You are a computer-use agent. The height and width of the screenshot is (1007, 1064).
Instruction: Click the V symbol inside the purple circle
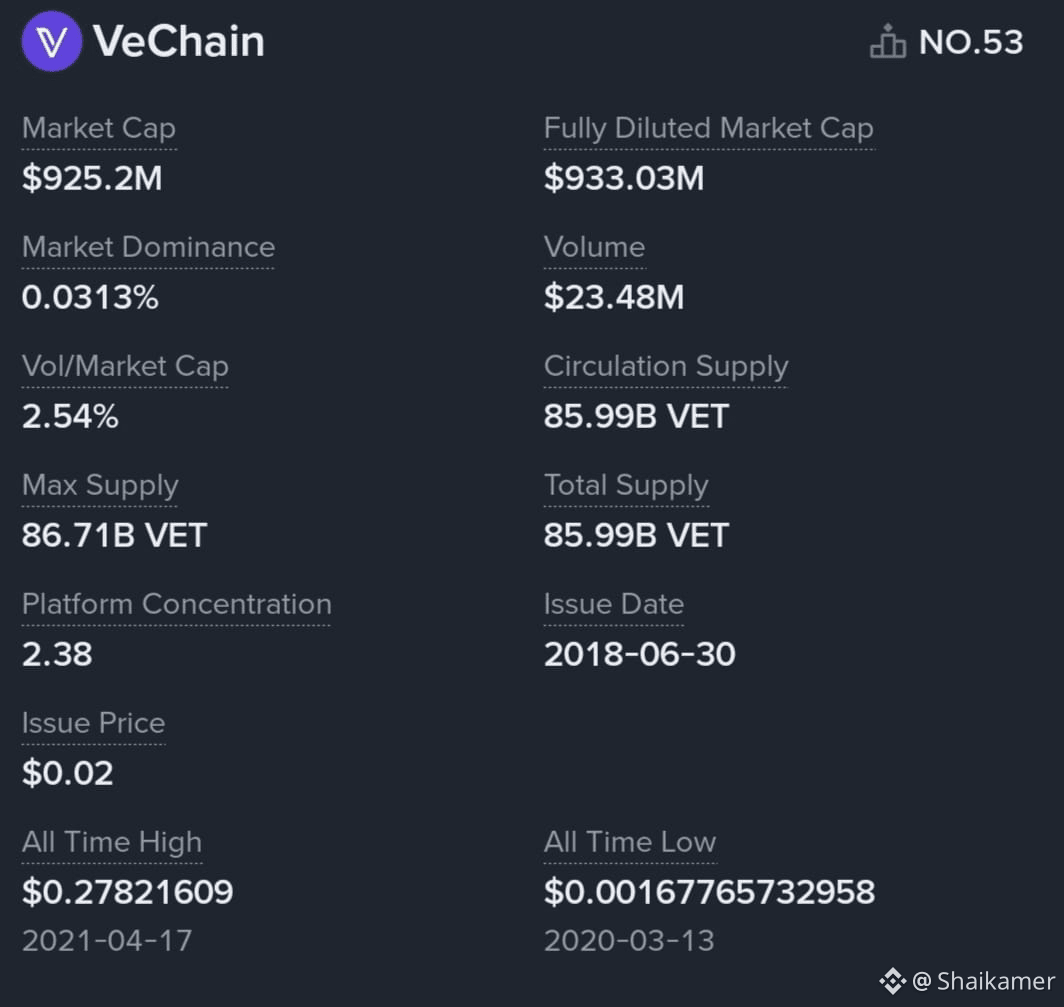(52, 41)
